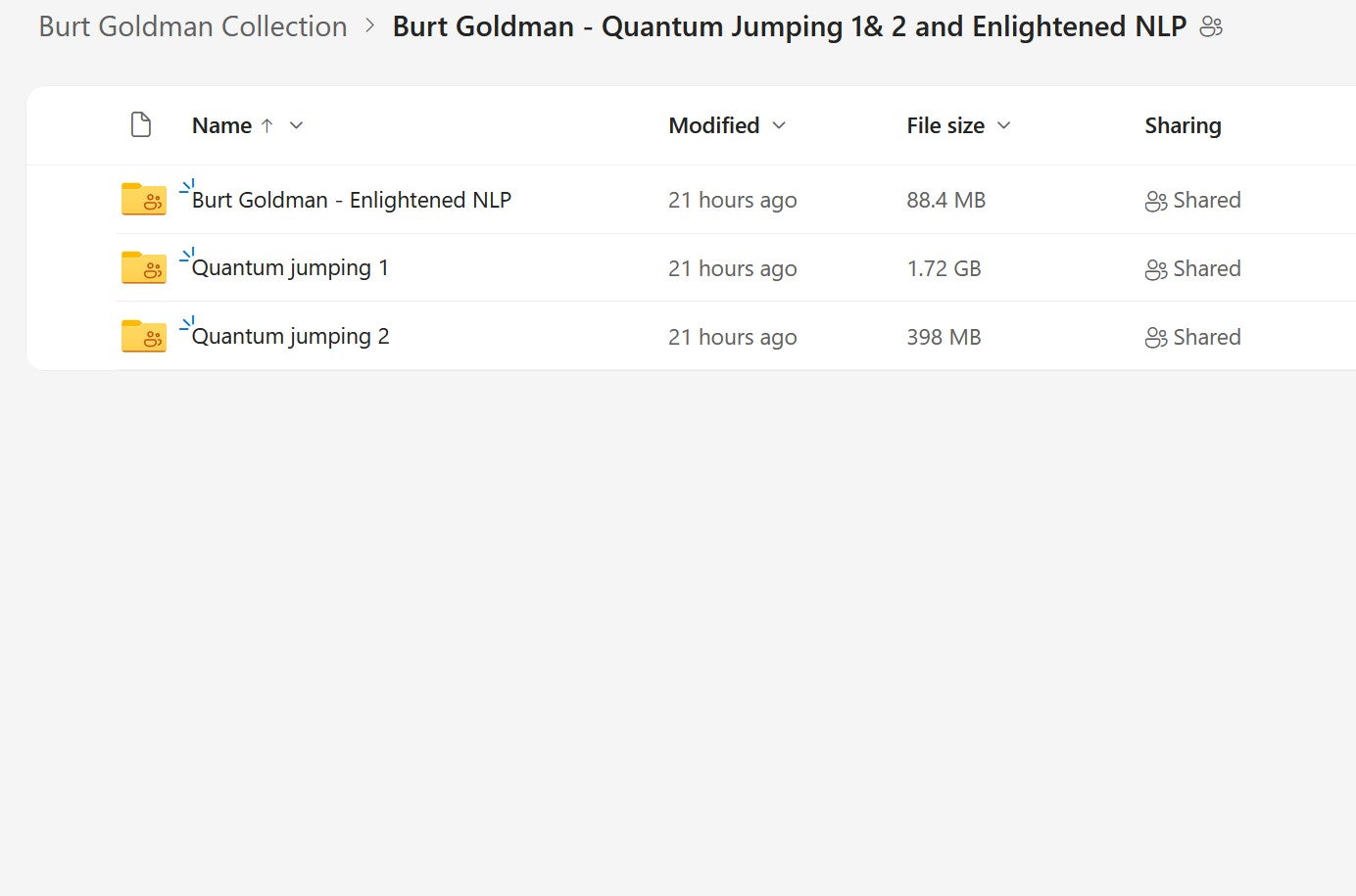Click the Burt Goldman - Enlightened NLP folder icon
Image resolution: width=1356 pixels, height=896 pixels.
(x=143, y=200)
